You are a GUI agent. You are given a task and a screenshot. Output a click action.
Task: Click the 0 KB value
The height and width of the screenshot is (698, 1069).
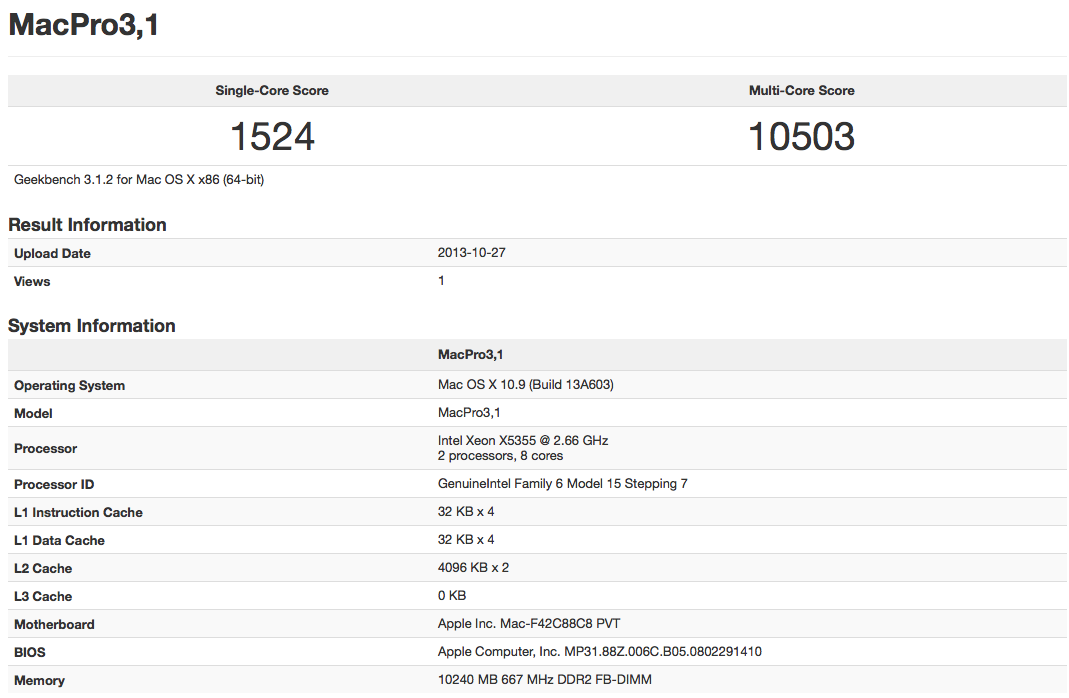click(x=452, y=595)
